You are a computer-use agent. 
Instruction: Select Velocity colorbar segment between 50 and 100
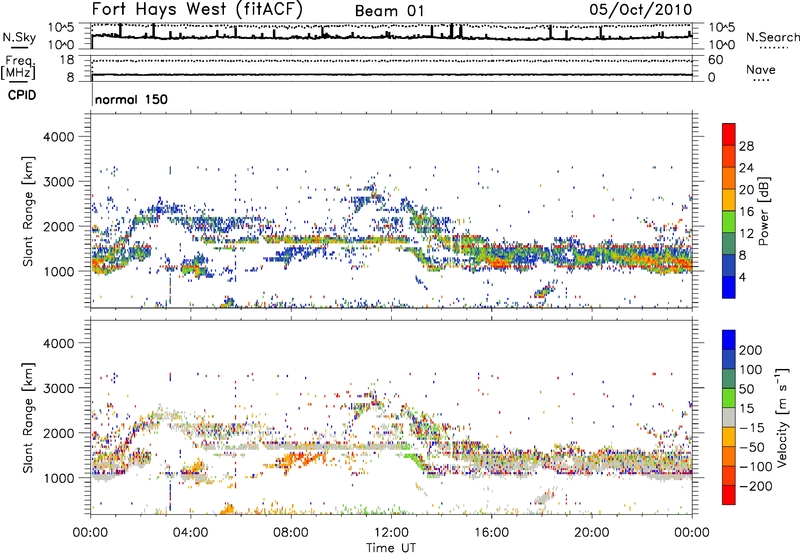tap(729, 379)
